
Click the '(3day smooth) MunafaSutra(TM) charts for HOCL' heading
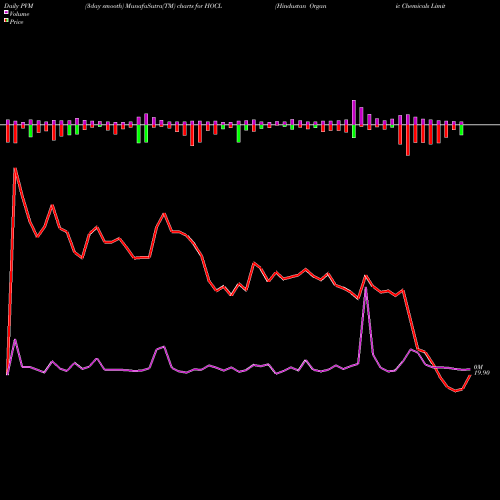154,6
